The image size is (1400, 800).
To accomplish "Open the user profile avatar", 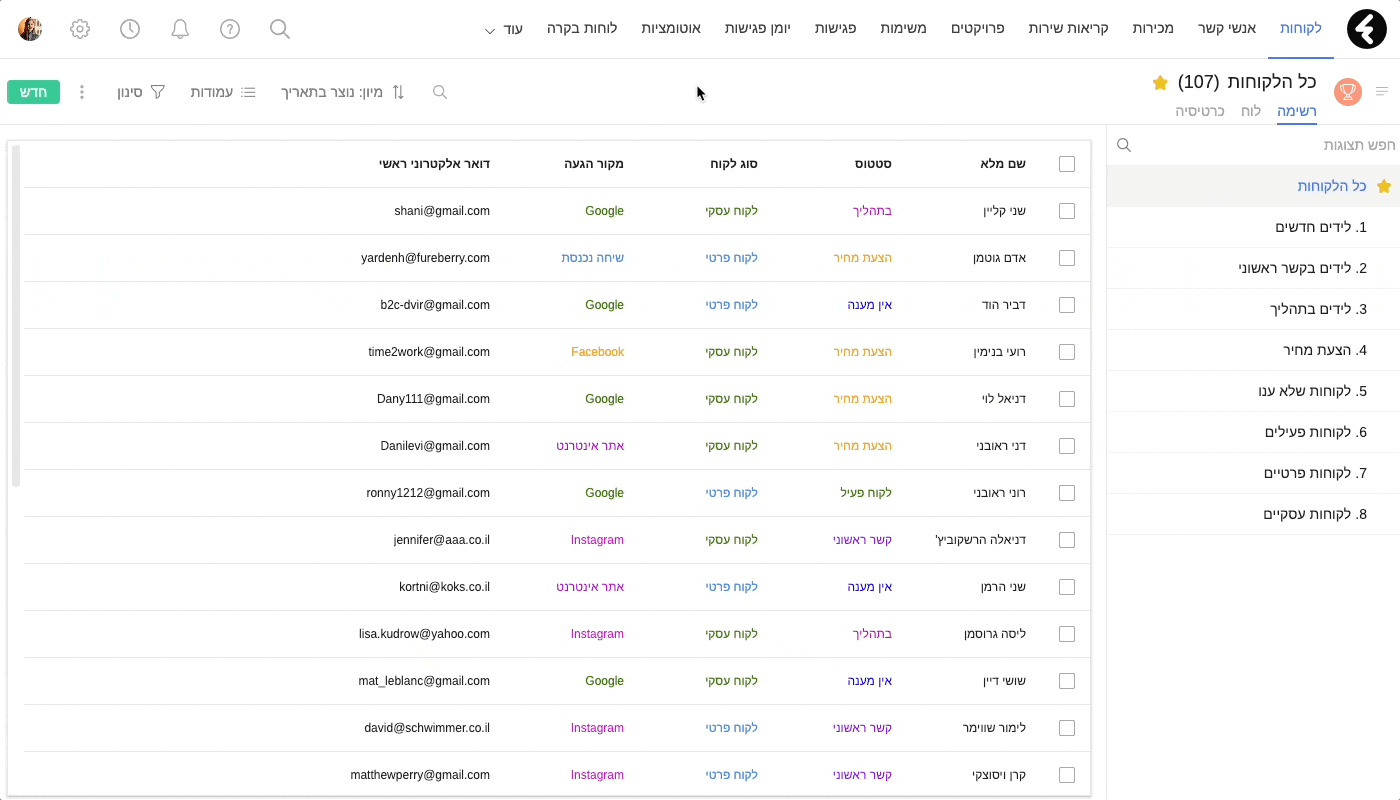I will pos(30,29).
